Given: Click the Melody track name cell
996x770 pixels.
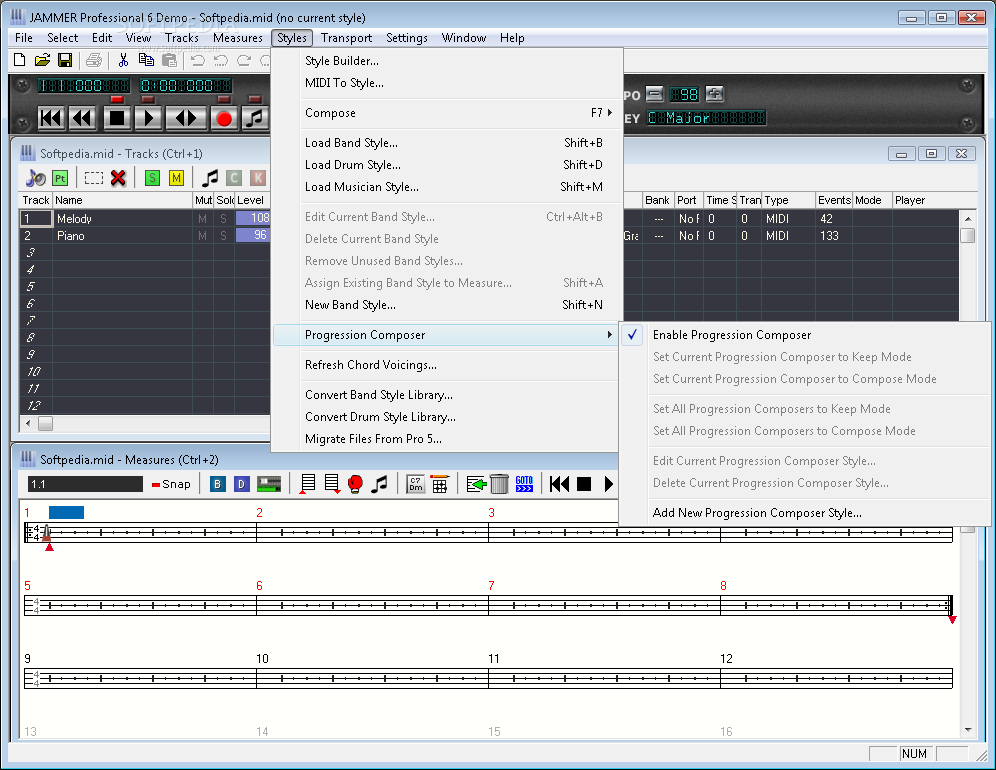Looking at the screenshot, I should click(123, 219).
